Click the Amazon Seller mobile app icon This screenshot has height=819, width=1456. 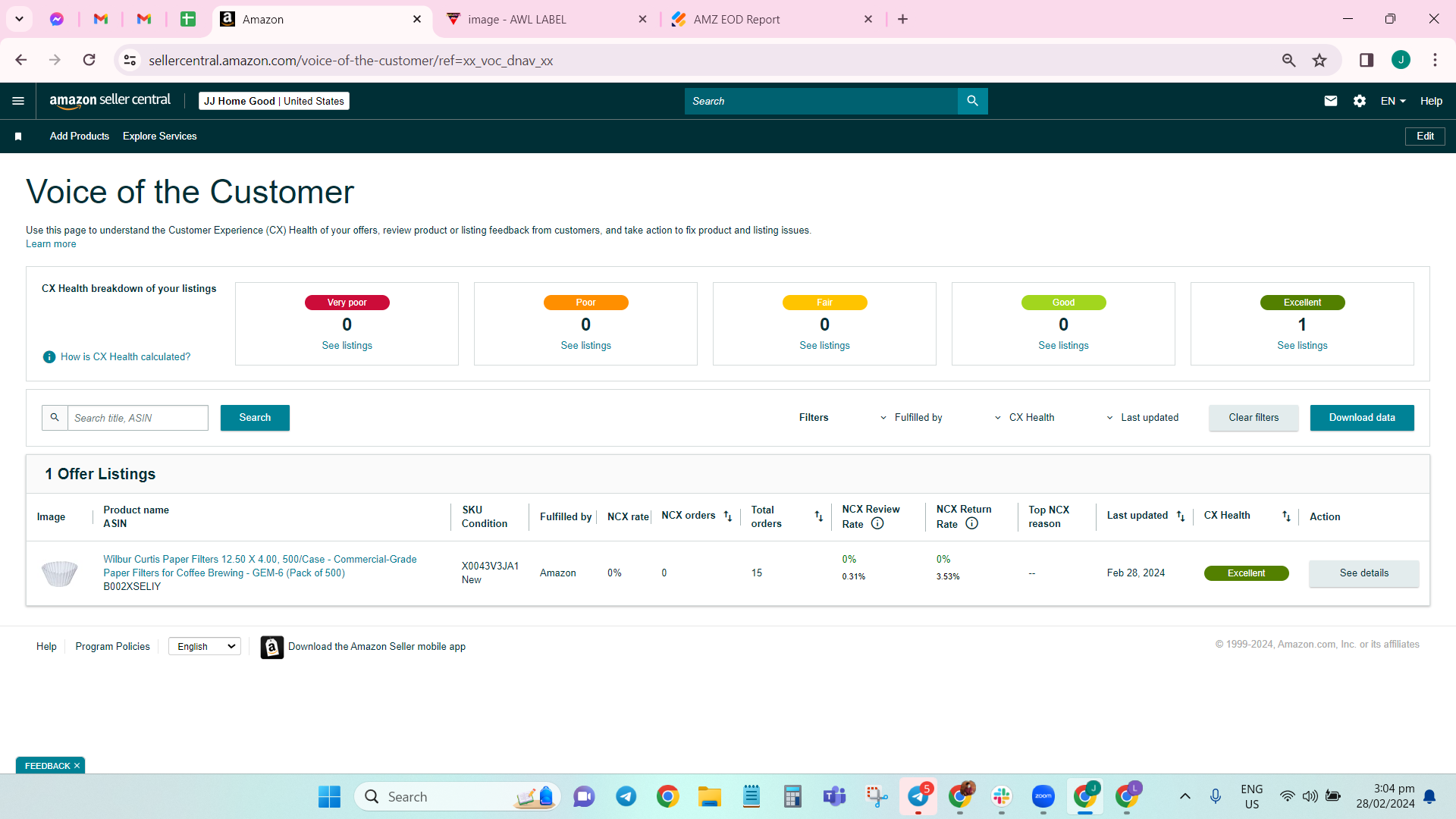(x=271, y=647)
